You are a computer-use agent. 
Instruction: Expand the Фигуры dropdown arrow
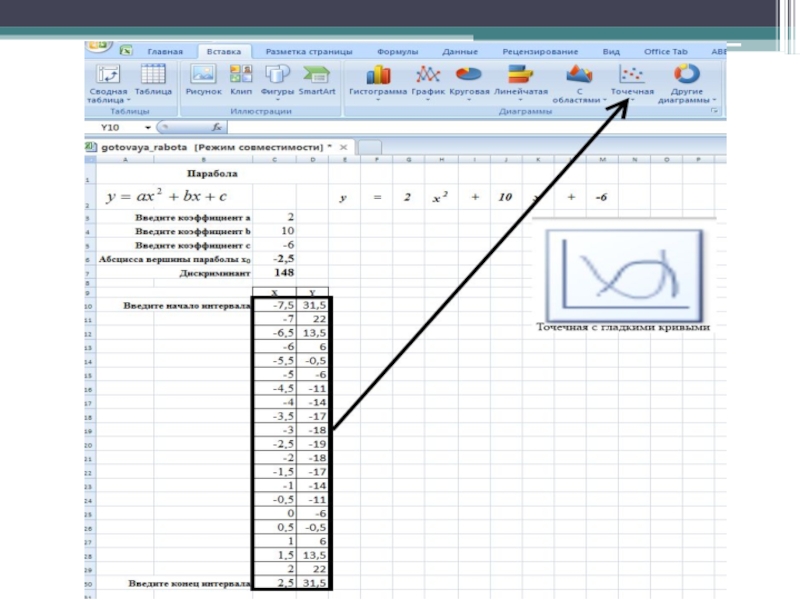277,100
